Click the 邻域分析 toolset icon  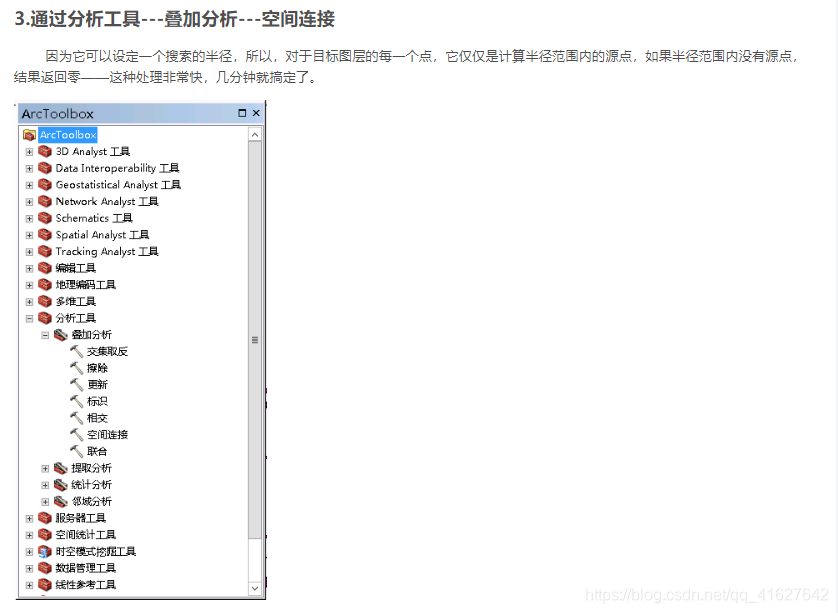pos(61,501)
